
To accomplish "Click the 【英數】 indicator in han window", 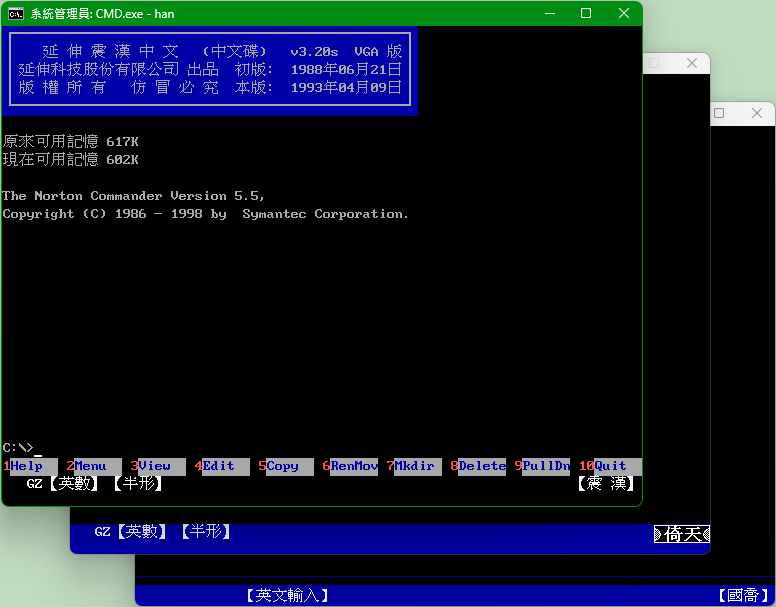I will pos(74,483).
